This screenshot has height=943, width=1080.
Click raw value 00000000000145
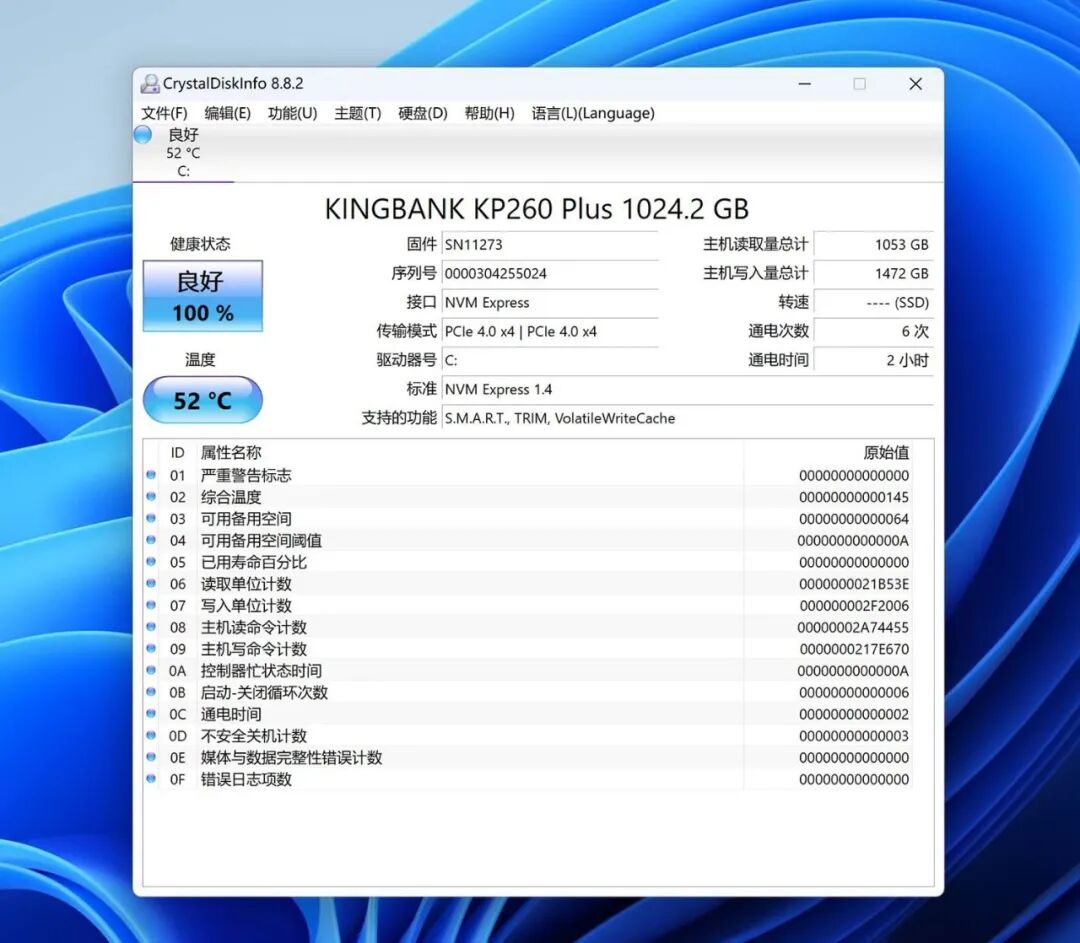(853, 497)
